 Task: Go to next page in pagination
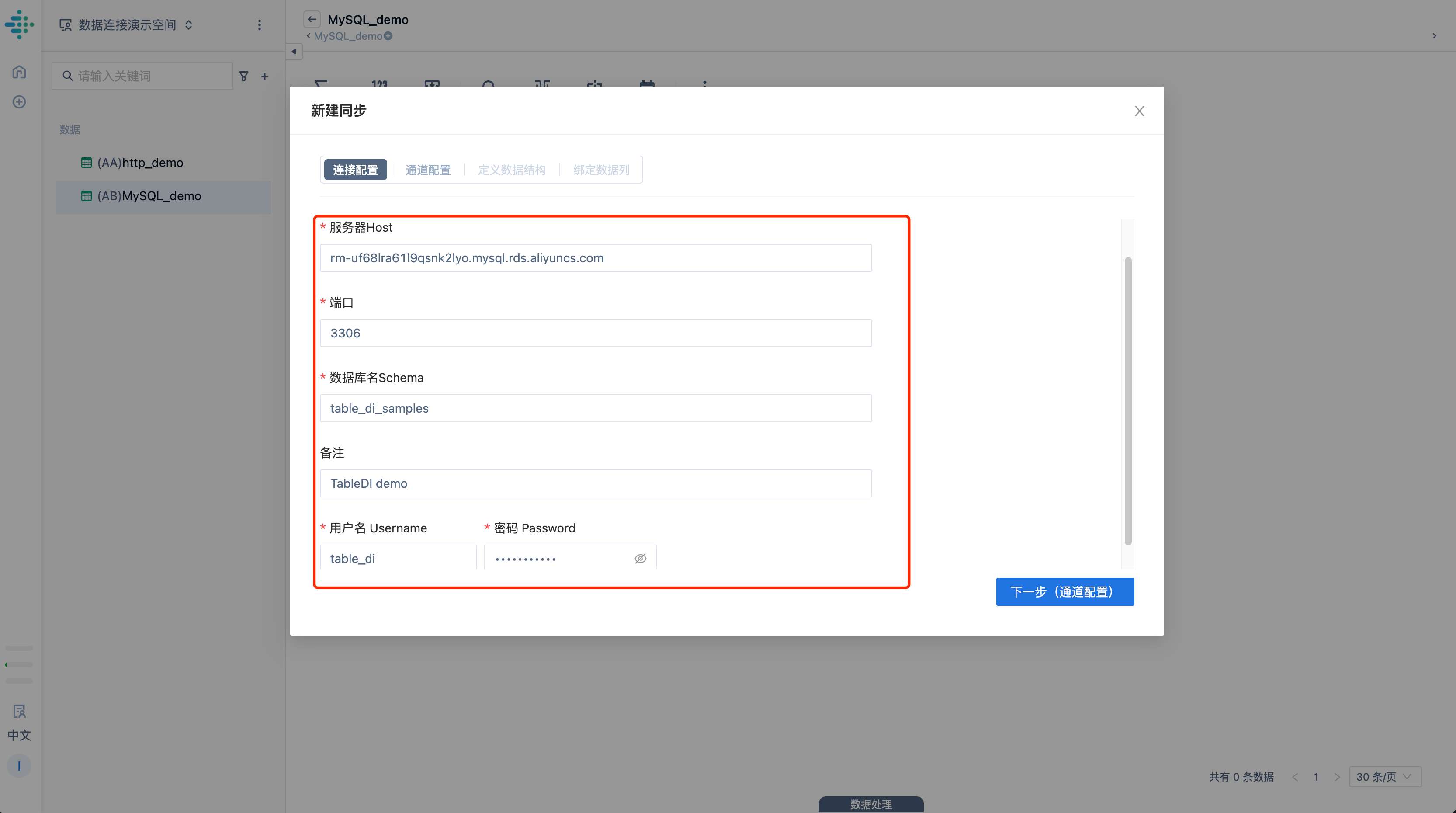(x=1337, y=777)
